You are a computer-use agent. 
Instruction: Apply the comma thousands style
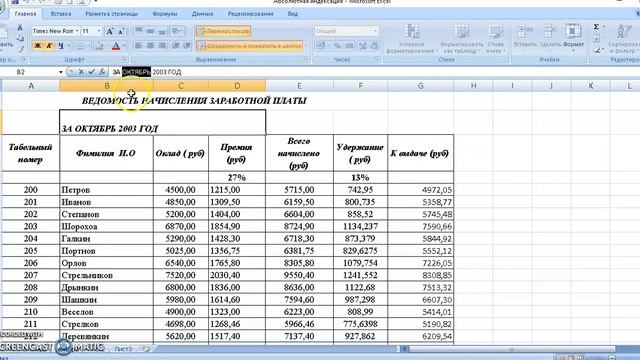coord(349,46)
